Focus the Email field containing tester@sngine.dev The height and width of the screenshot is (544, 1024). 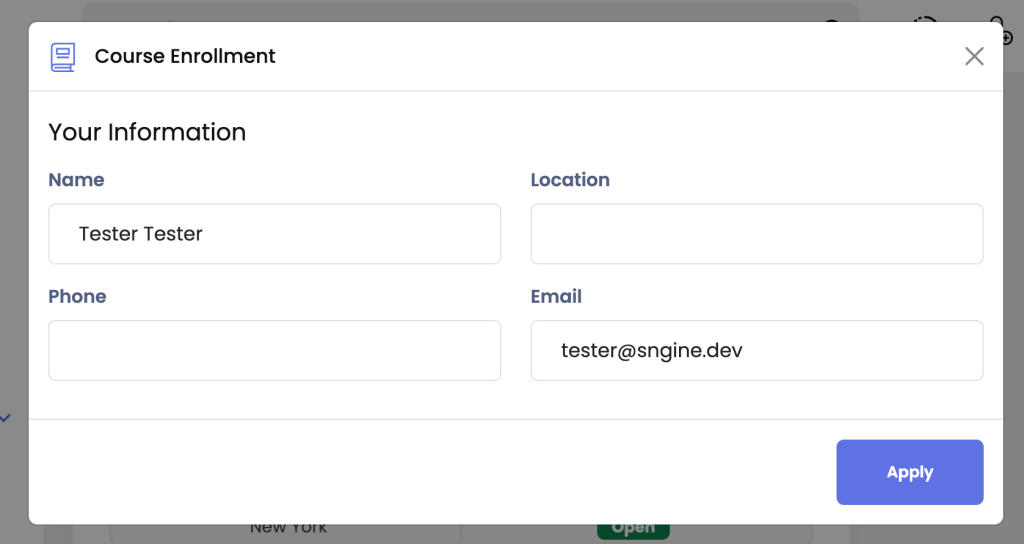pos(757,351)
